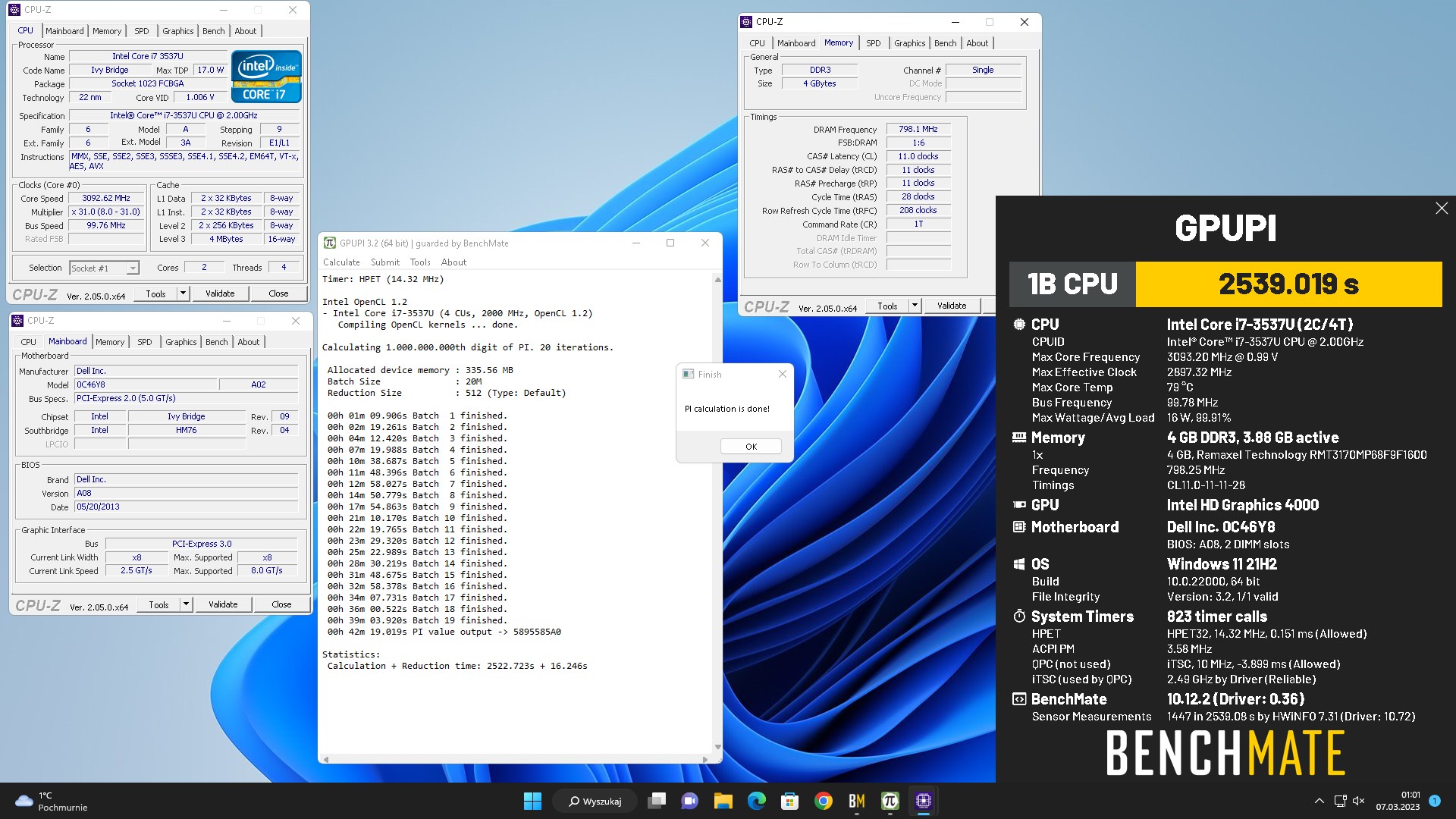Switch to GPUPI taskbar icon
Screen dimensions: 1456x819
(x=890, y=801)
